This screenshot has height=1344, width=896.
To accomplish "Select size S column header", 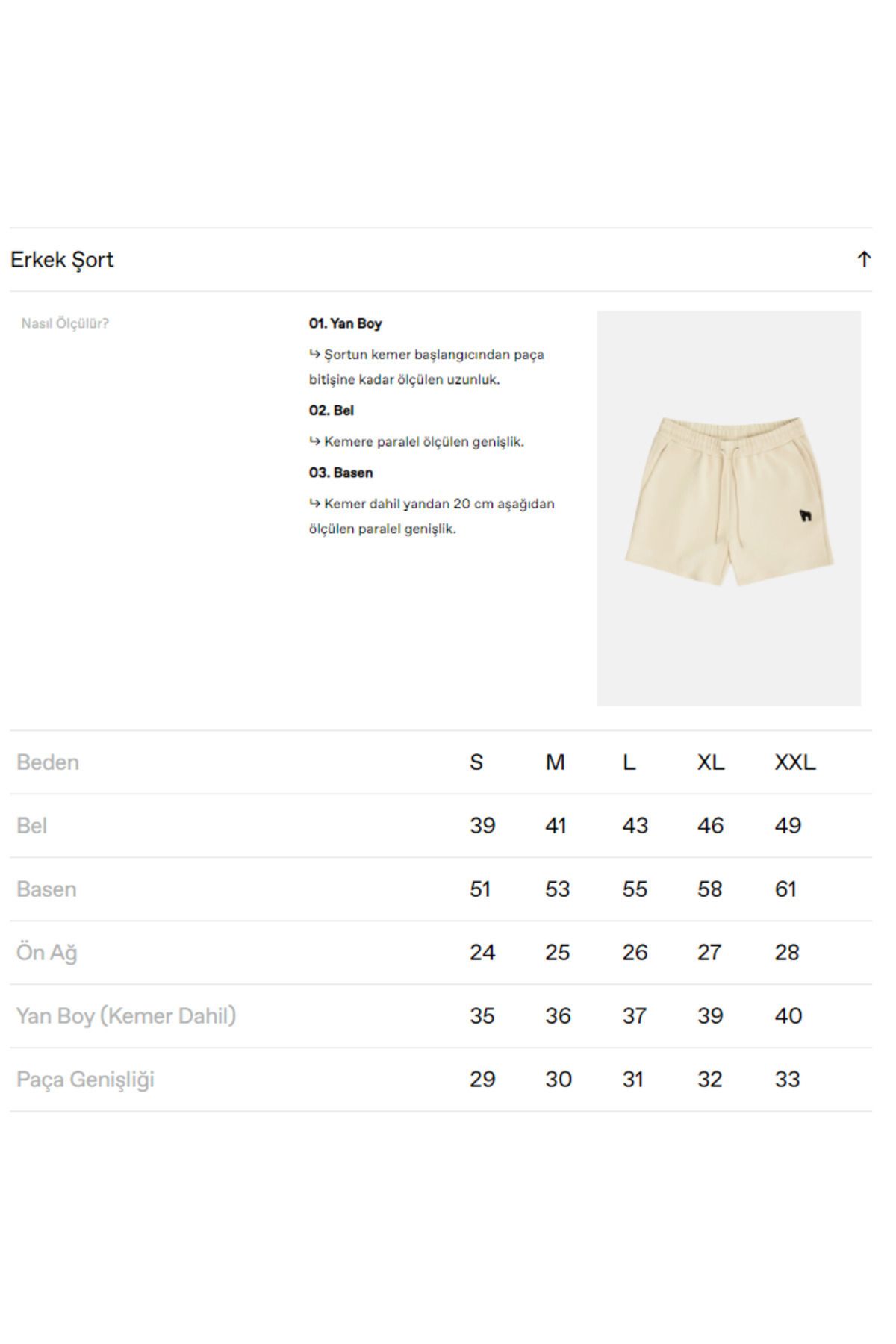I will tap(476, 762).
